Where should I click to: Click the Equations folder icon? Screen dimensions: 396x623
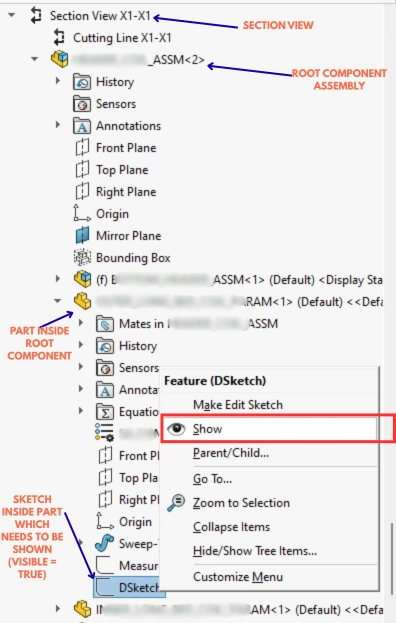pyautogui.click(x=105, y=412)
